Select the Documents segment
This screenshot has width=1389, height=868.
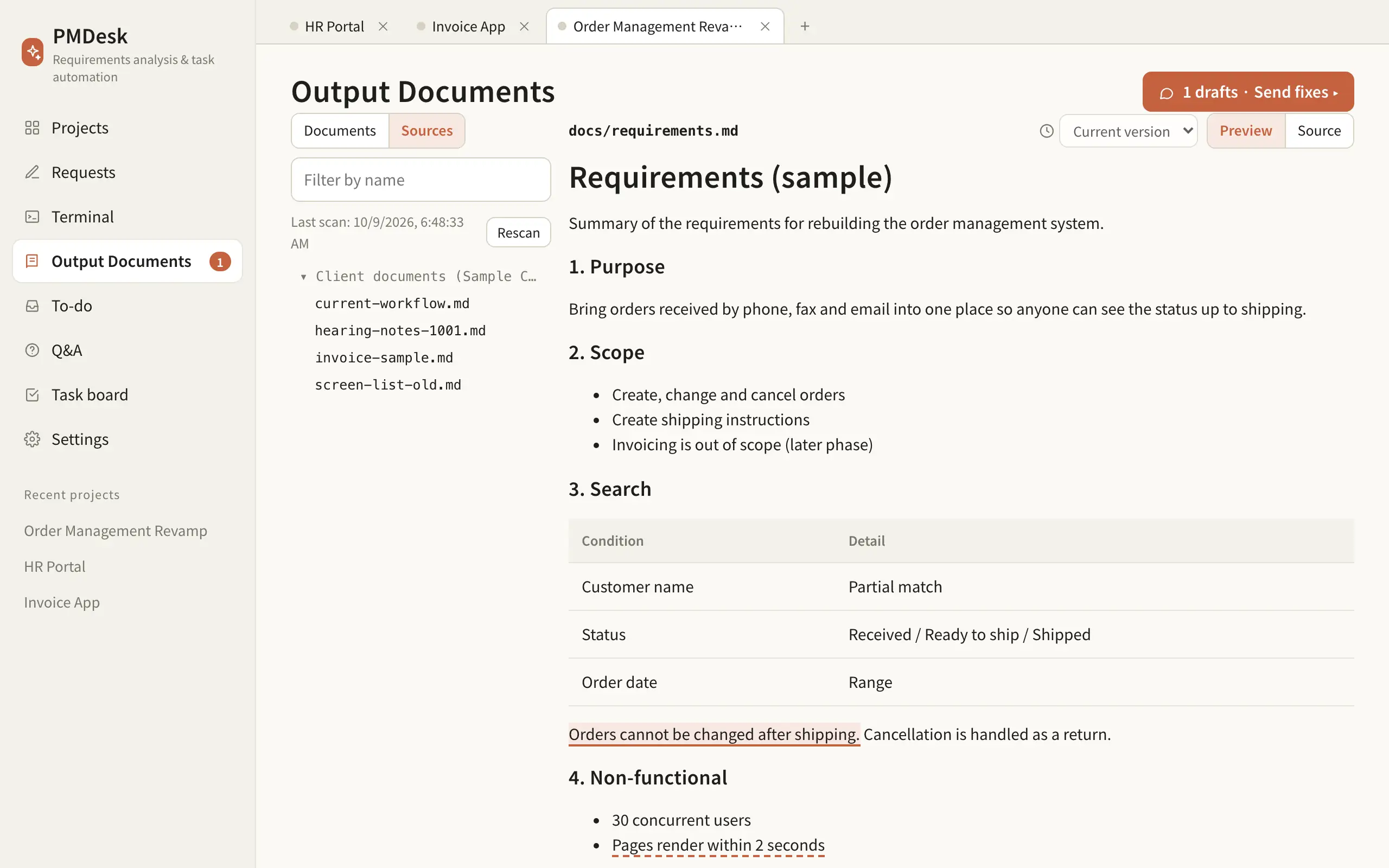click(340, 131)
